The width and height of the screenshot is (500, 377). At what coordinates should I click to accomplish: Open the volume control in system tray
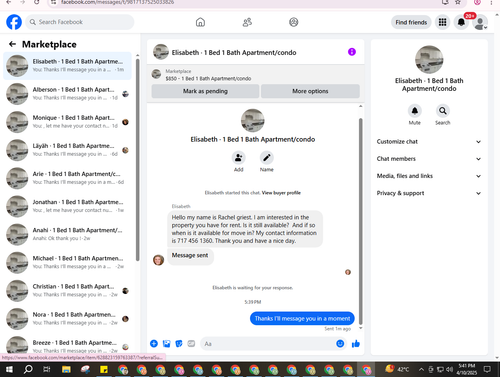tap(450, 369)
